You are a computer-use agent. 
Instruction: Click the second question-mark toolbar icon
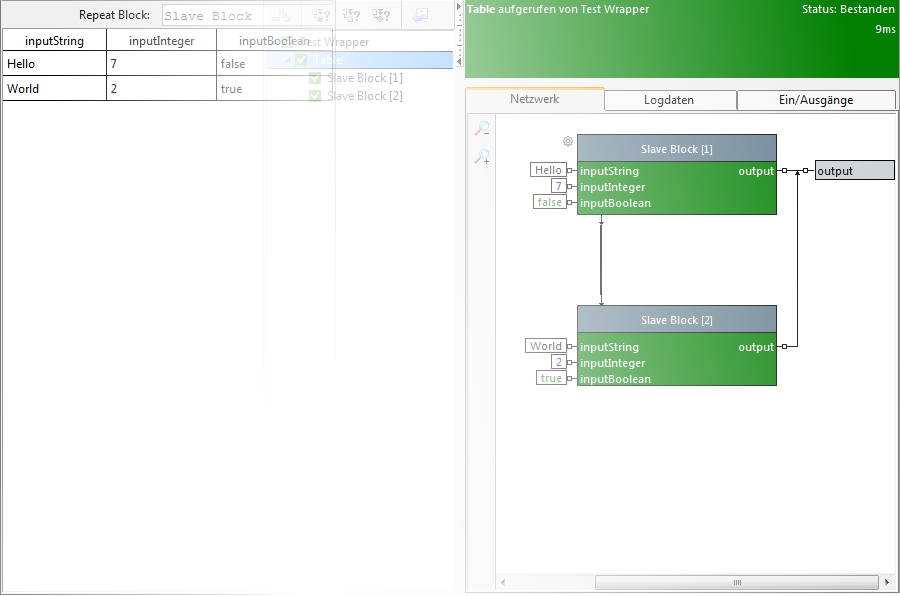pyautogui.click(x=351, y=16)
